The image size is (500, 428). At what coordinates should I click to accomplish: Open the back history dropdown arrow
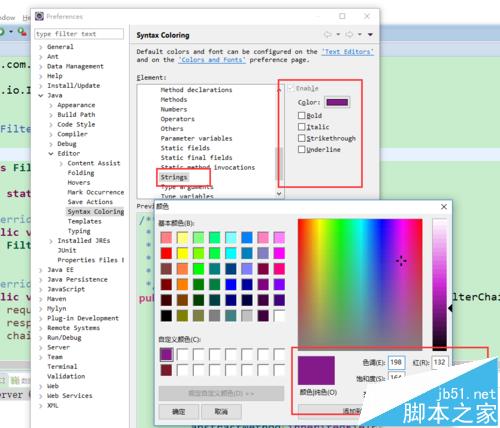click(x=338, y=34)
